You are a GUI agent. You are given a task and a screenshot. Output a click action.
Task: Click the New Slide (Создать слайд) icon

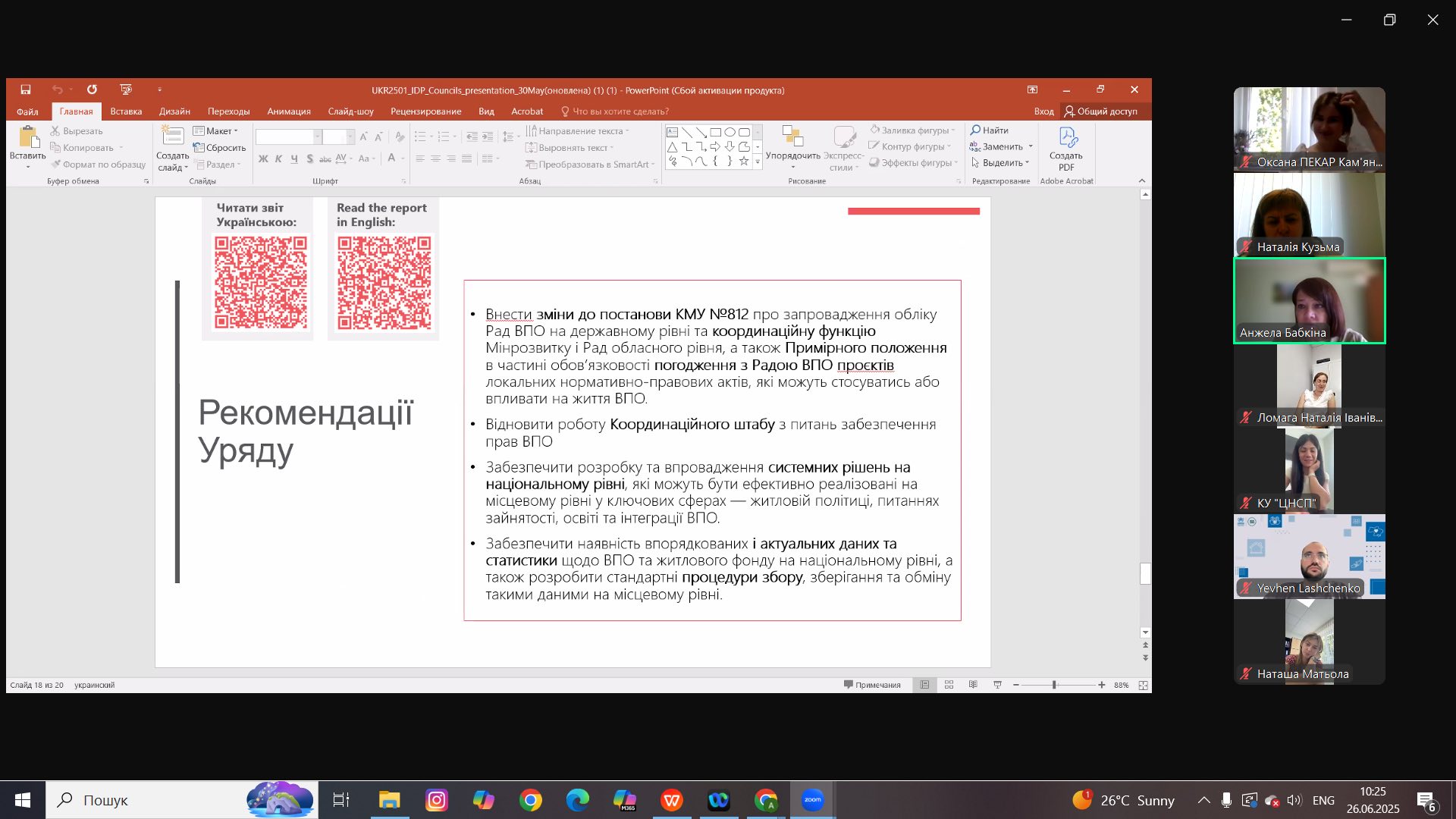(172, 137)
